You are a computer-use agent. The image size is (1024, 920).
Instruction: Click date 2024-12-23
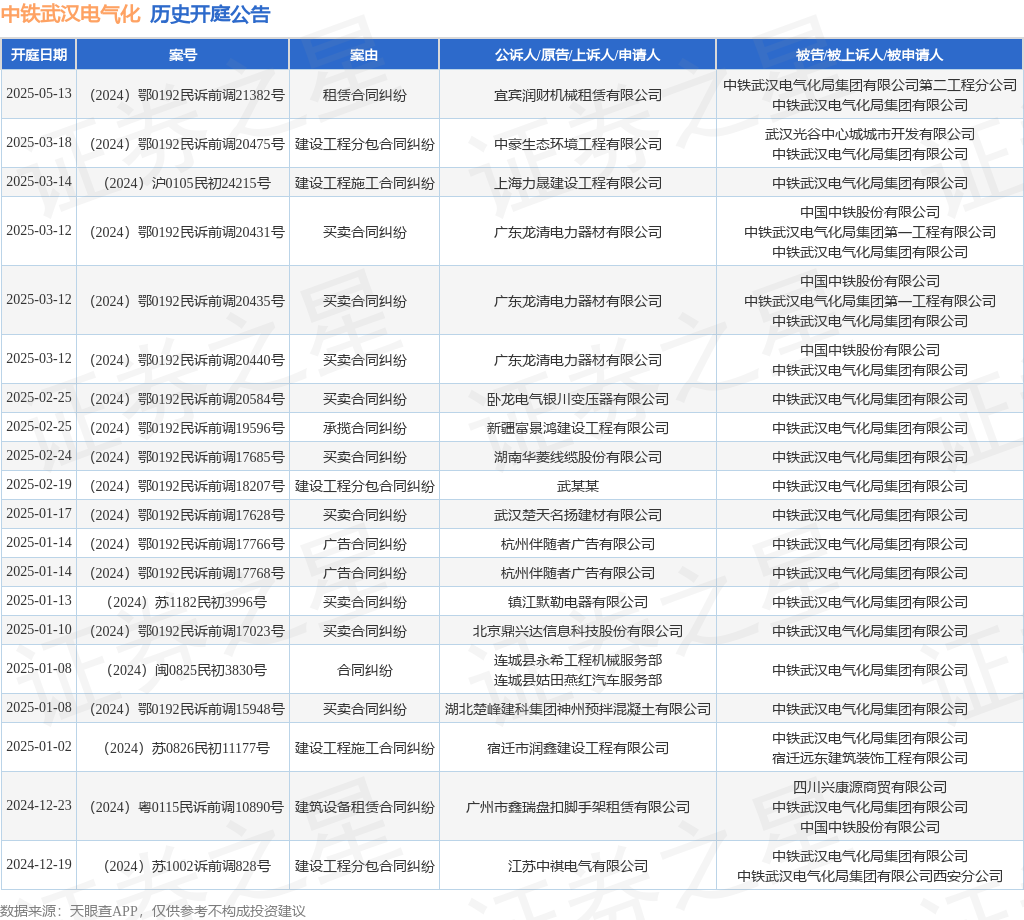[39, 806]
